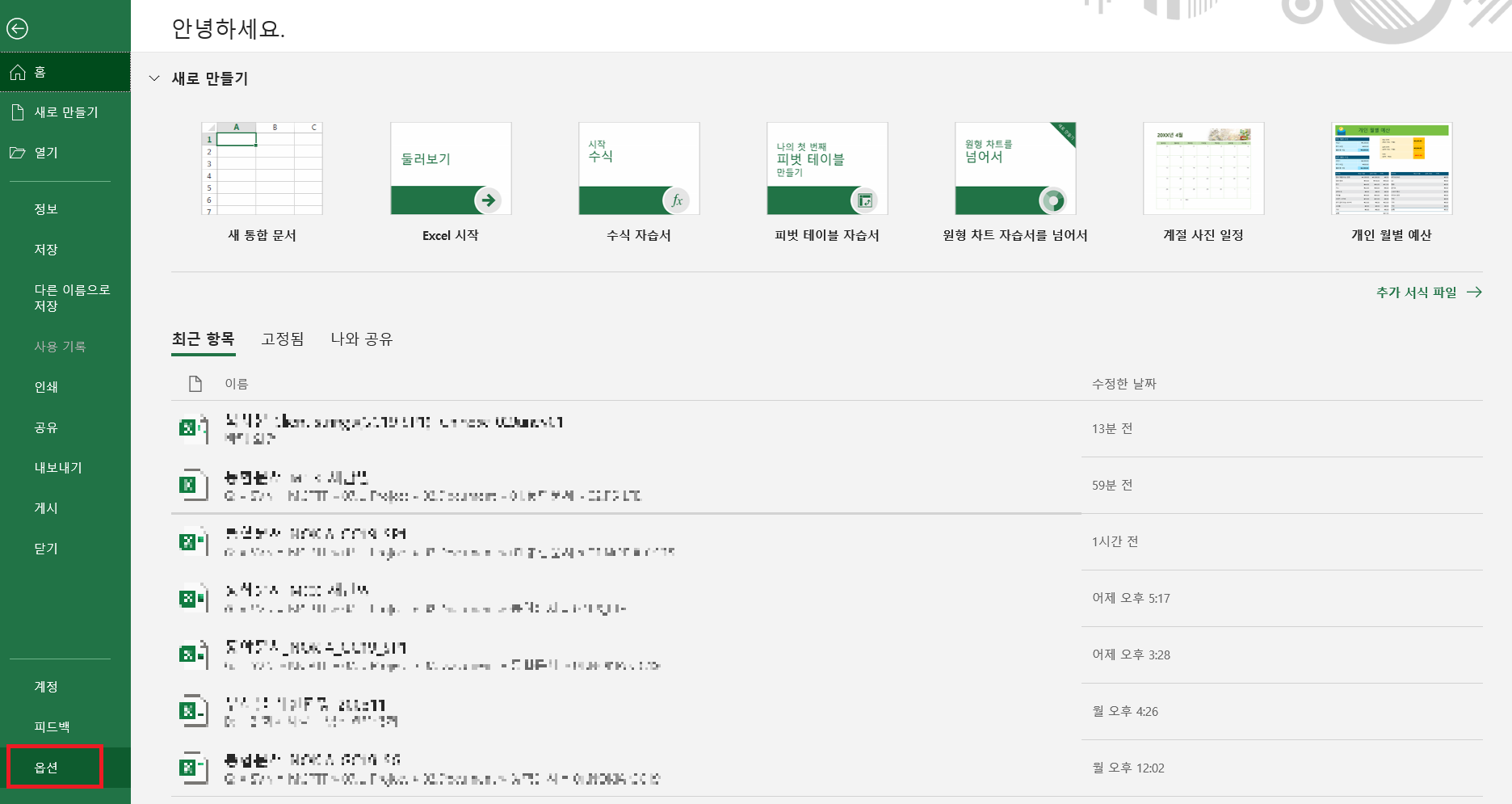The image size is (1512, 804).
Task: Open the 피드백 page
Action: click(65, 727)
